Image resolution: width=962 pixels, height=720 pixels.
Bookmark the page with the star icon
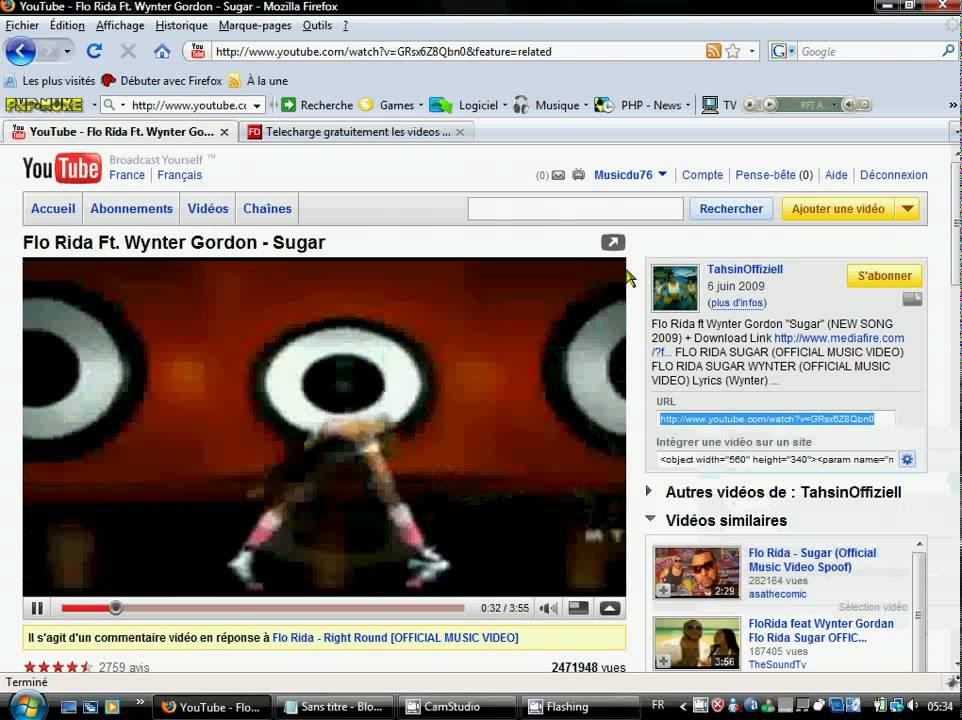(x=733, y=52)
